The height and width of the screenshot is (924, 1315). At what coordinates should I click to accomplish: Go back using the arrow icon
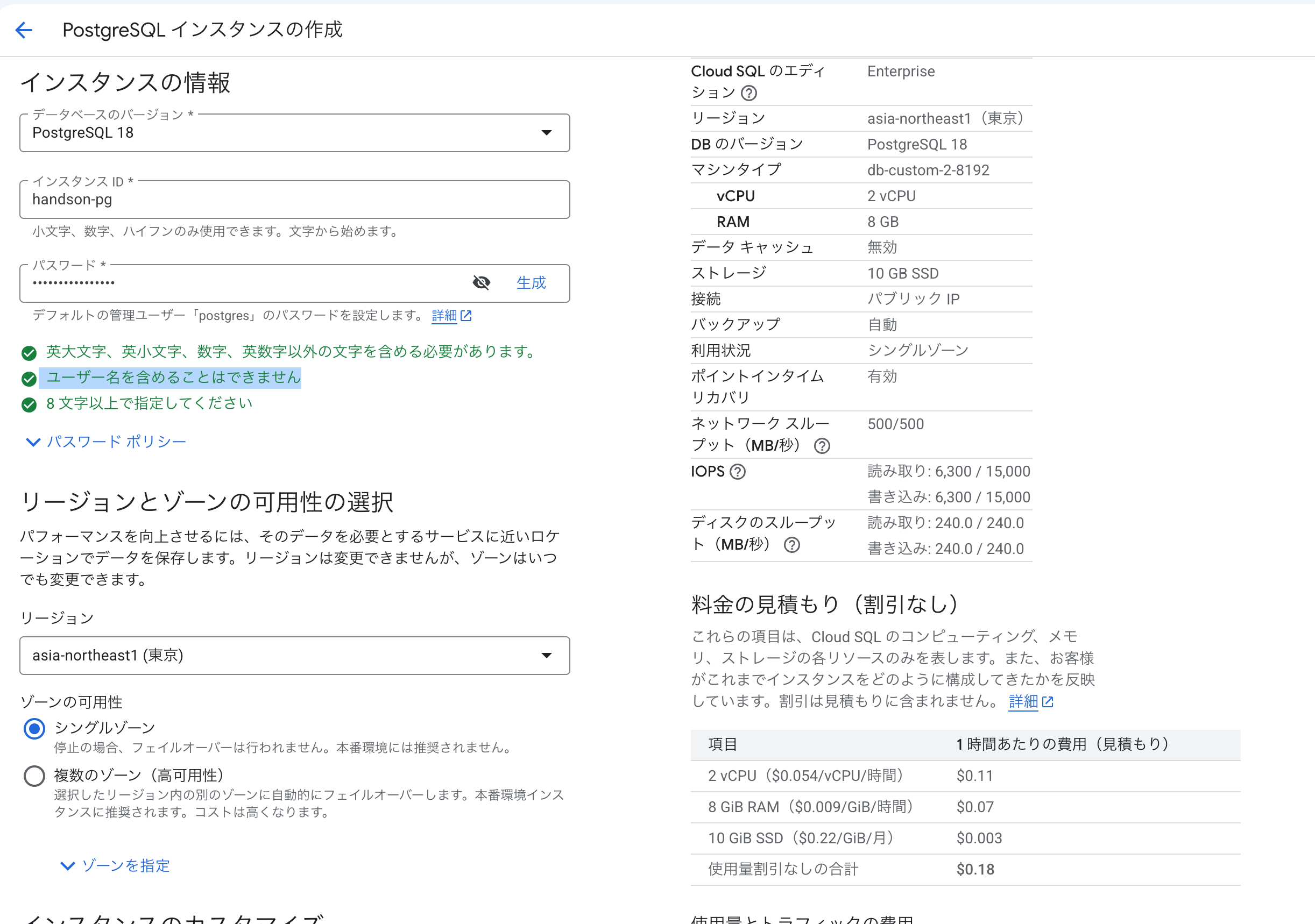[x=24, y=30]
